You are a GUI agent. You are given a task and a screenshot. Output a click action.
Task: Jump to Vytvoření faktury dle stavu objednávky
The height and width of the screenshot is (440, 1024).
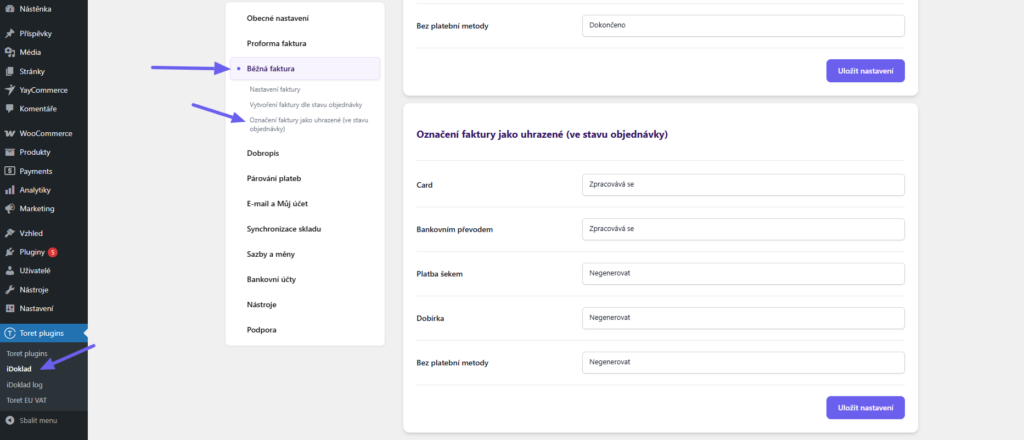coord(306,104)
